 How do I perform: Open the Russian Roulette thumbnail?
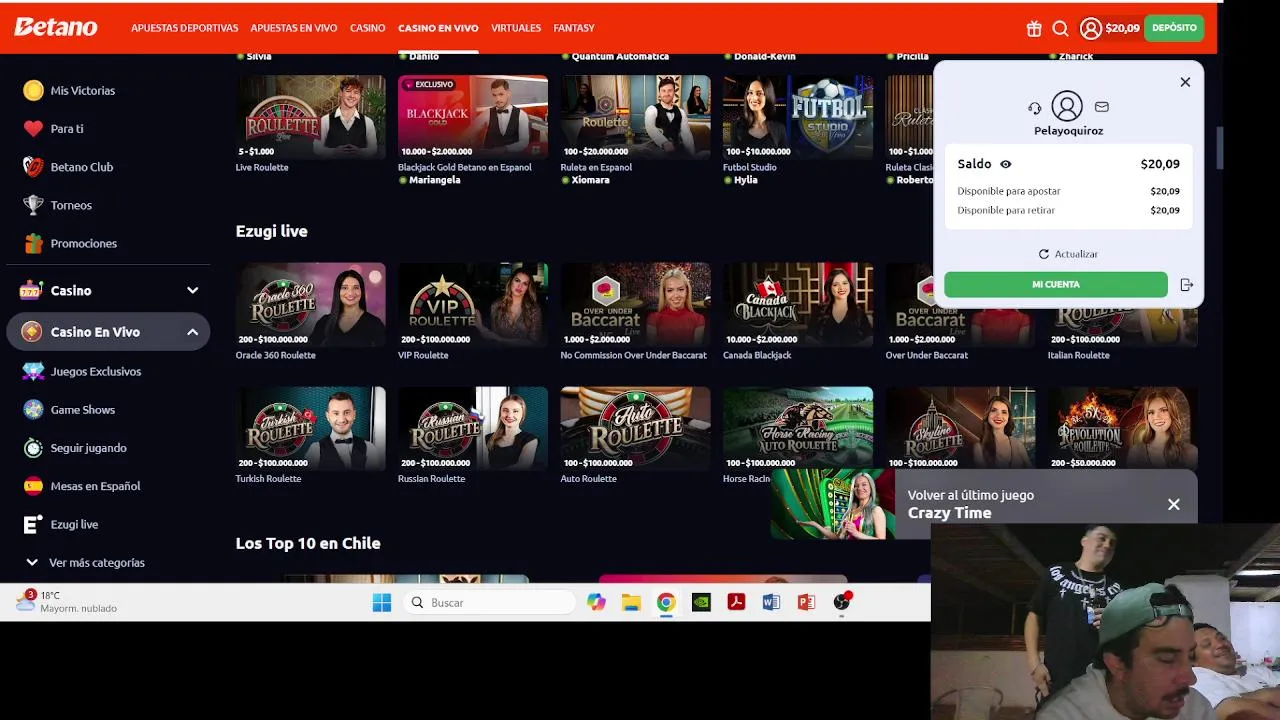473,428
